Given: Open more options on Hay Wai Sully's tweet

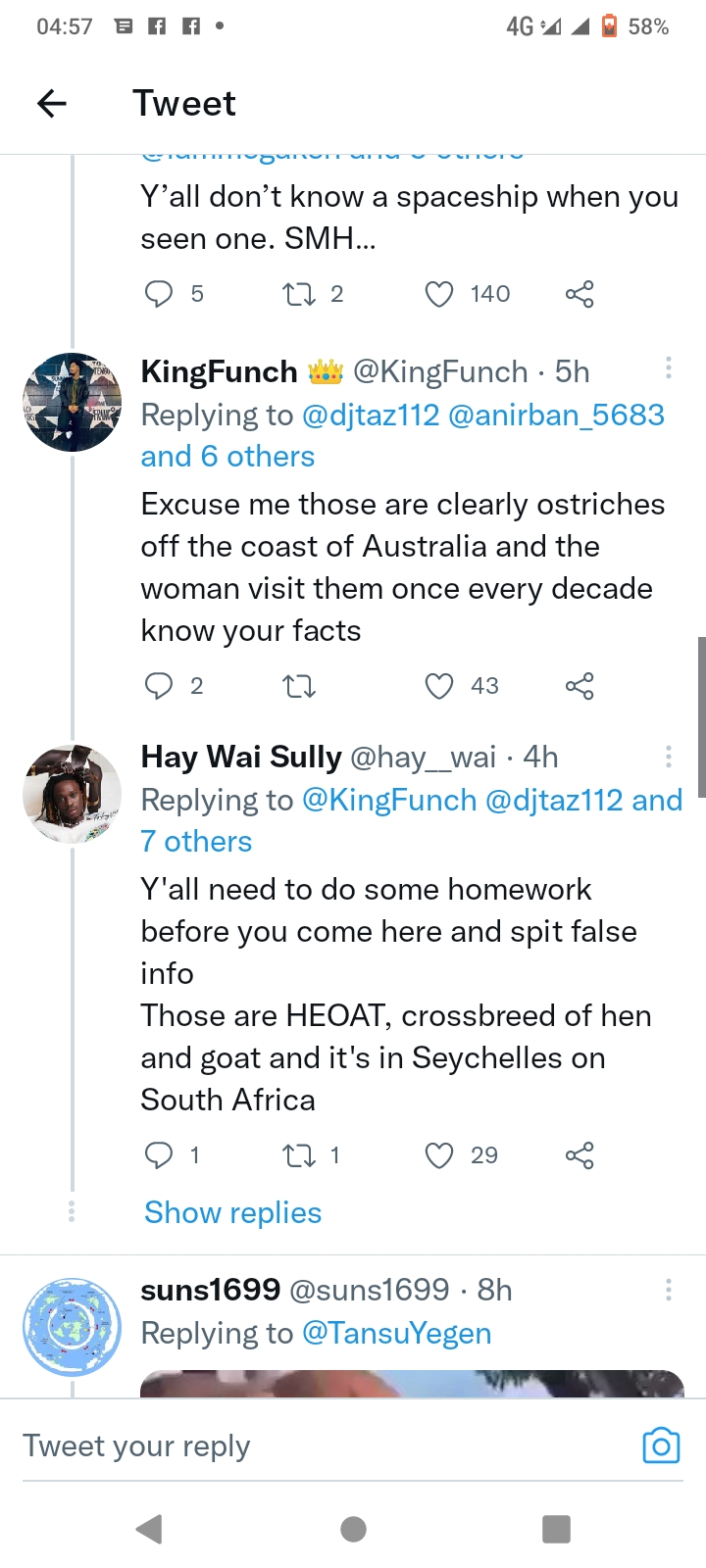Looking at the screenshot, I should tap(669, 756).
